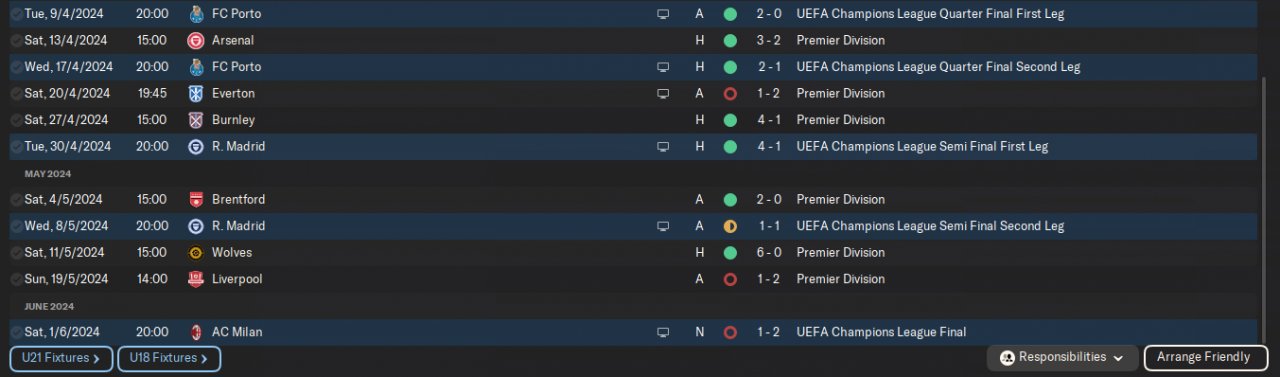Image resolution: width=1280 pixels, height=377 pixels.
Task: Select the R. Madrid Semi Final Second Leg row
Action: [x=633, y=226]
